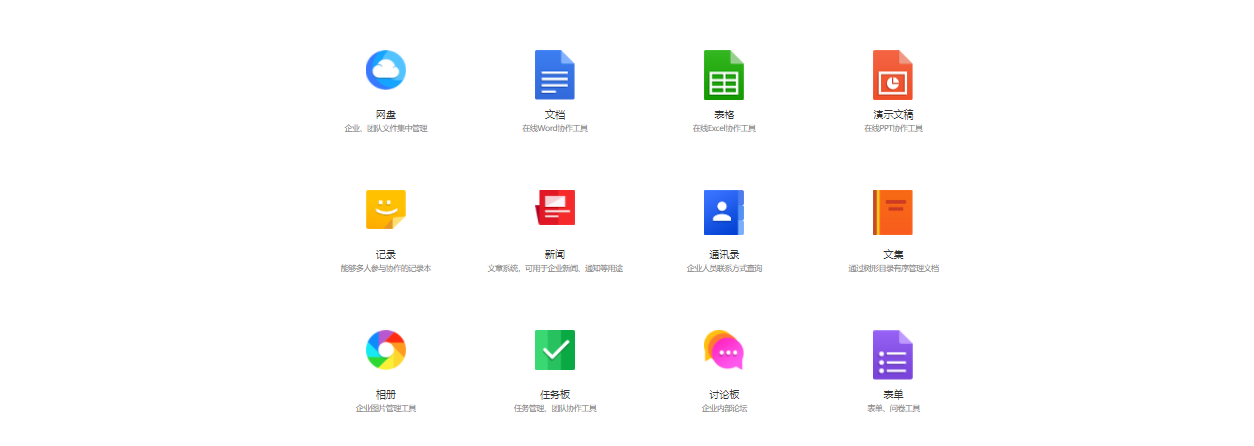Click description '在线Word协作工具'
This screenshot has height=446, width=1254.
(x=555, y=129)
